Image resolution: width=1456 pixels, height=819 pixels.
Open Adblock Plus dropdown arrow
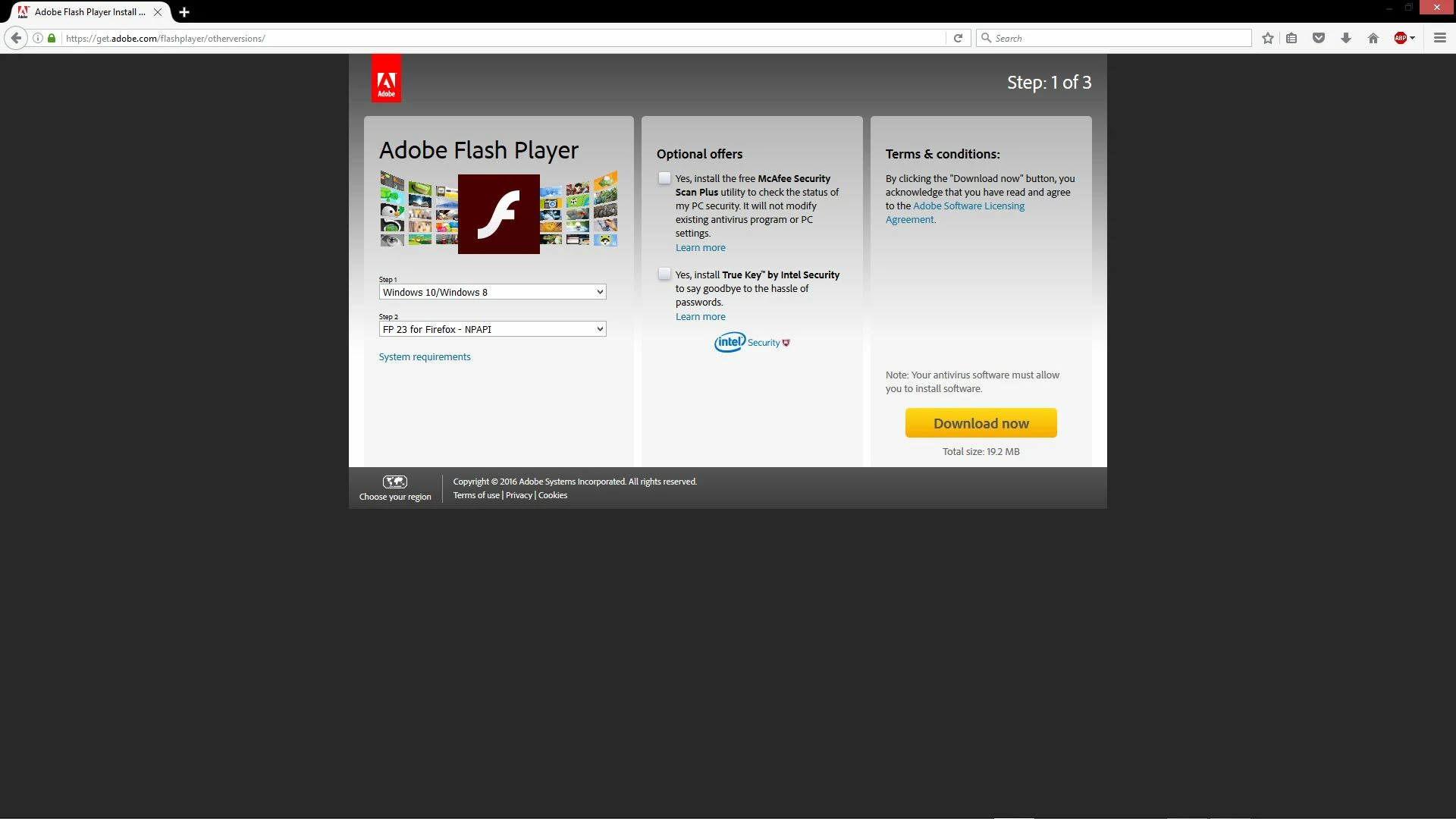pos(1413,38)
